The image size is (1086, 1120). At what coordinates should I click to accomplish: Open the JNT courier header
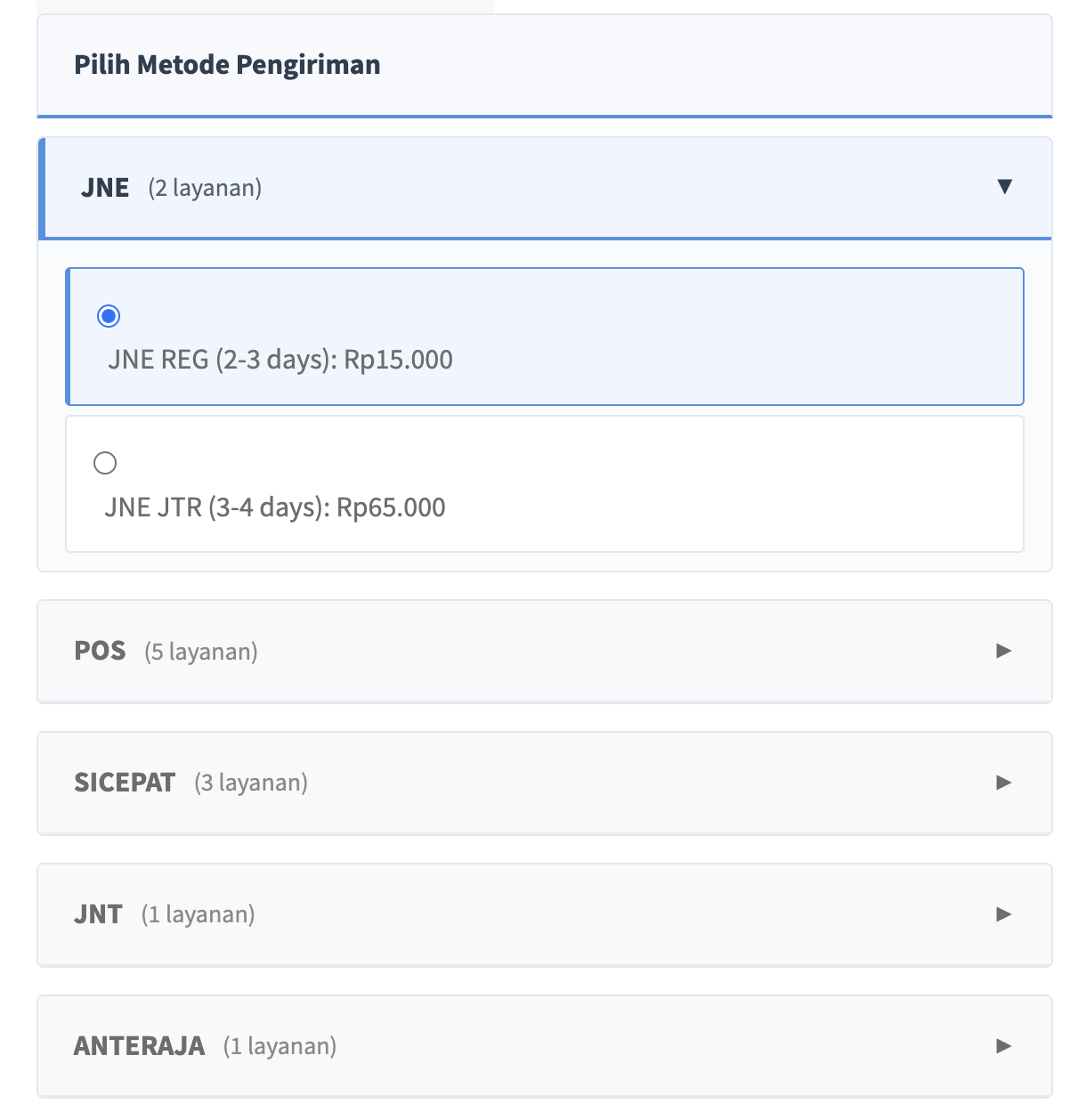pyautogui.click(x=98, y=914)
